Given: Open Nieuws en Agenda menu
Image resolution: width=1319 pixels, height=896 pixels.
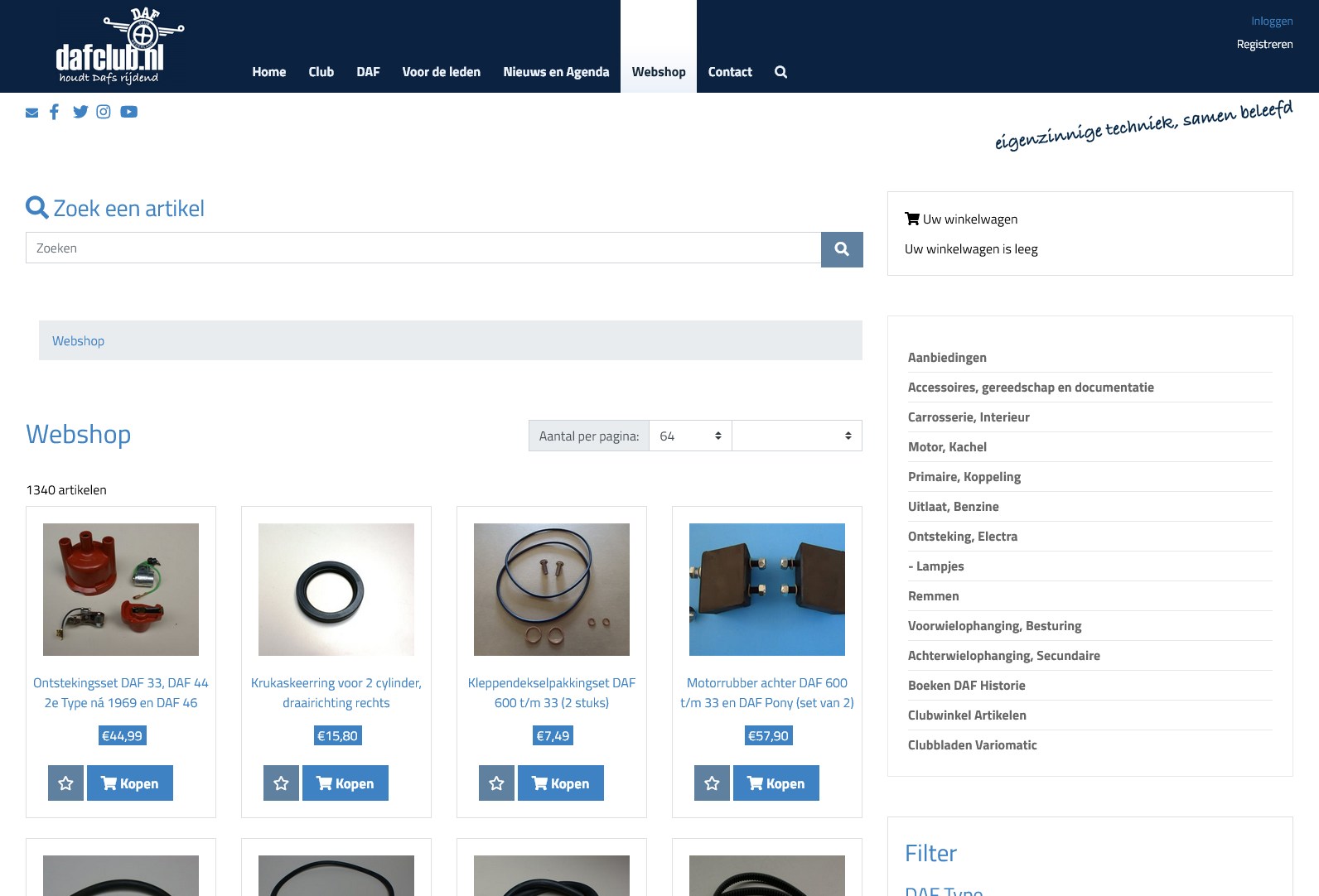Looking at the screenshot, I should [x=556, y=72].
